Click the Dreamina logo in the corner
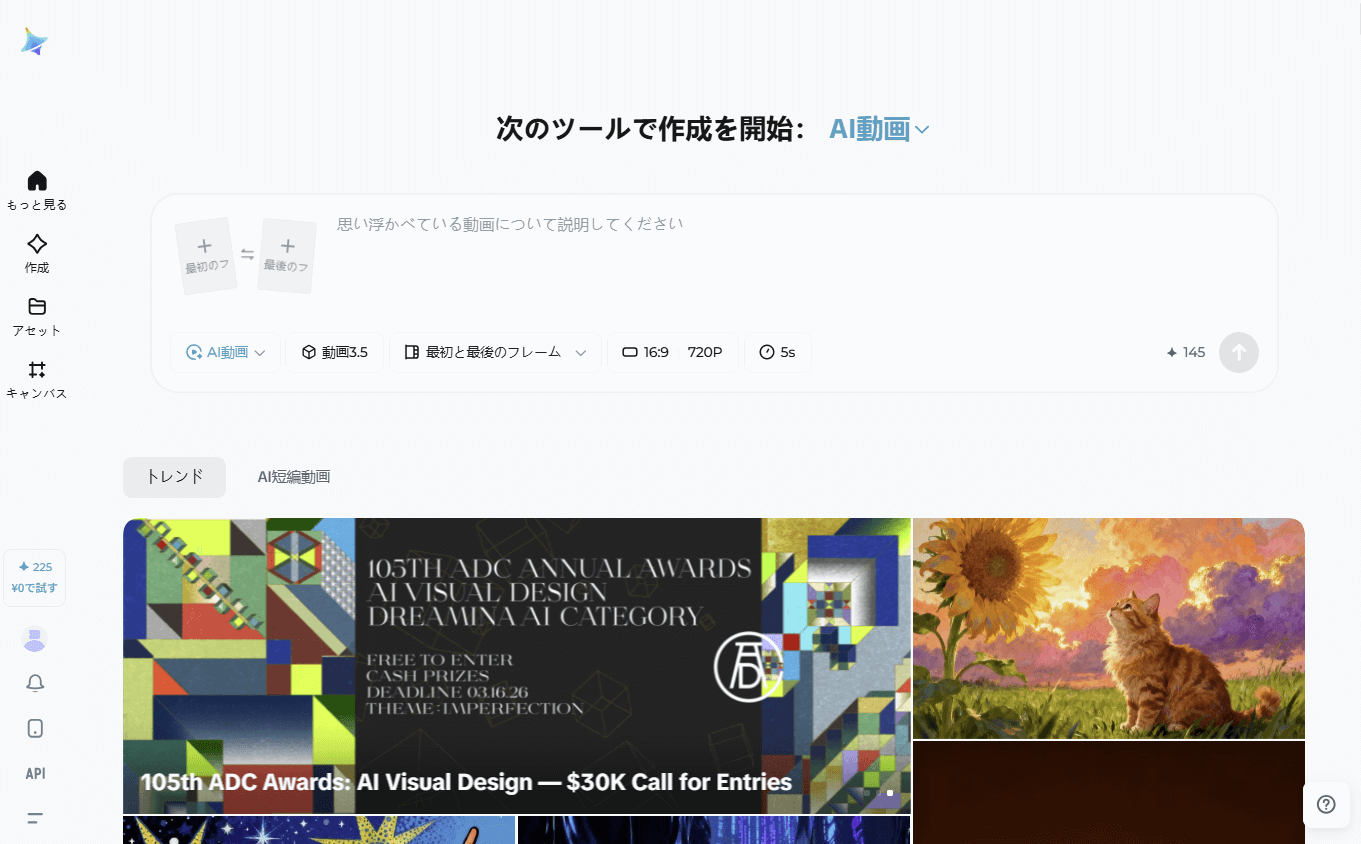Viewport: 1361px width, 844px height. (35, 41)
